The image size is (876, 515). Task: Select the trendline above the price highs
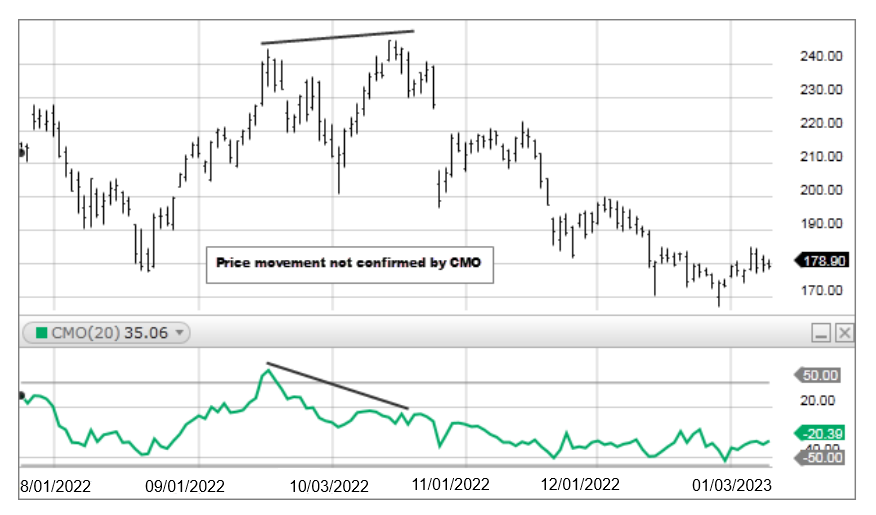click(x=338, y=37)
